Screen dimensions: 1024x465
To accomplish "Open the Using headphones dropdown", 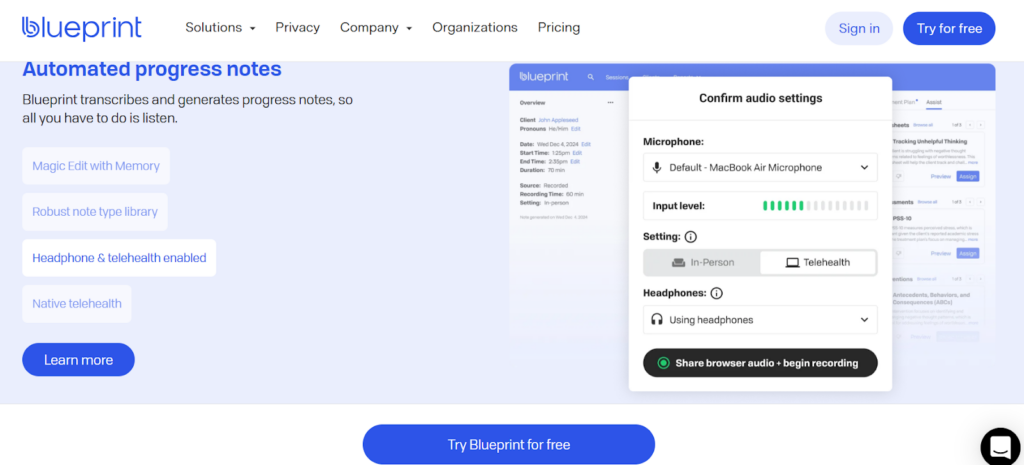I will tap(760, 320).
